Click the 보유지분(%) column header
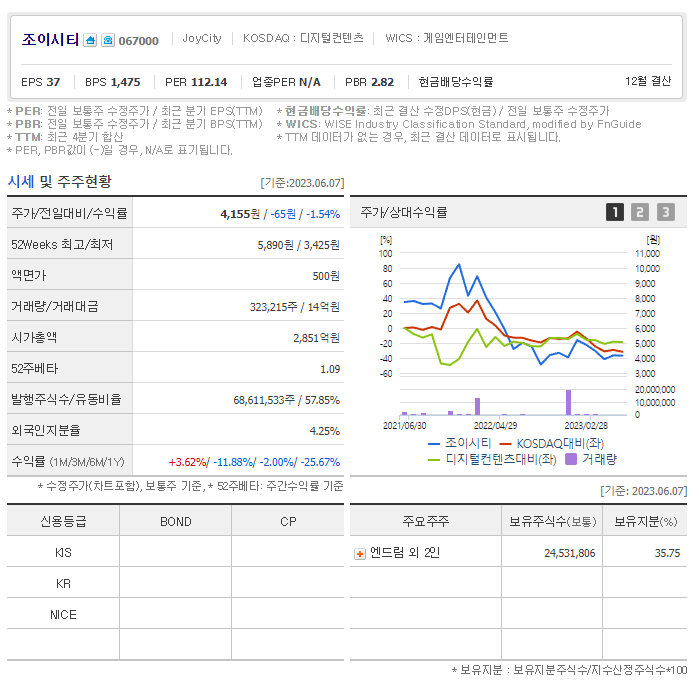This screenshot has width=699, height=690. point(645,521)
